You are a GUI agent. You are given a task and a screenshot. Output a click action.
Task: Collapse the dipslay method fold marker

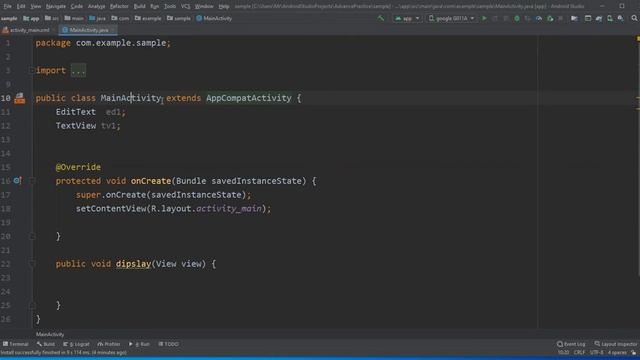click(x=32, y=264)
